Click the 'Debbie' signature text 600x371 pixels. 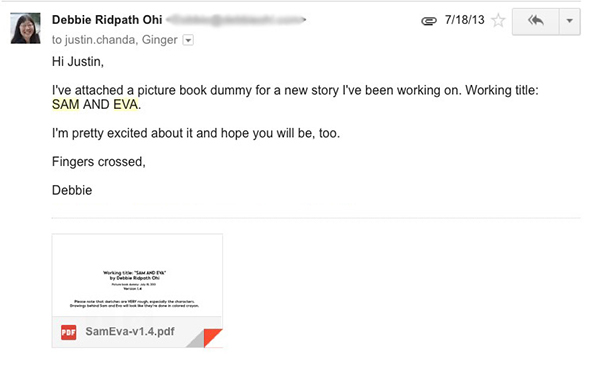click(x=72, y=190)
